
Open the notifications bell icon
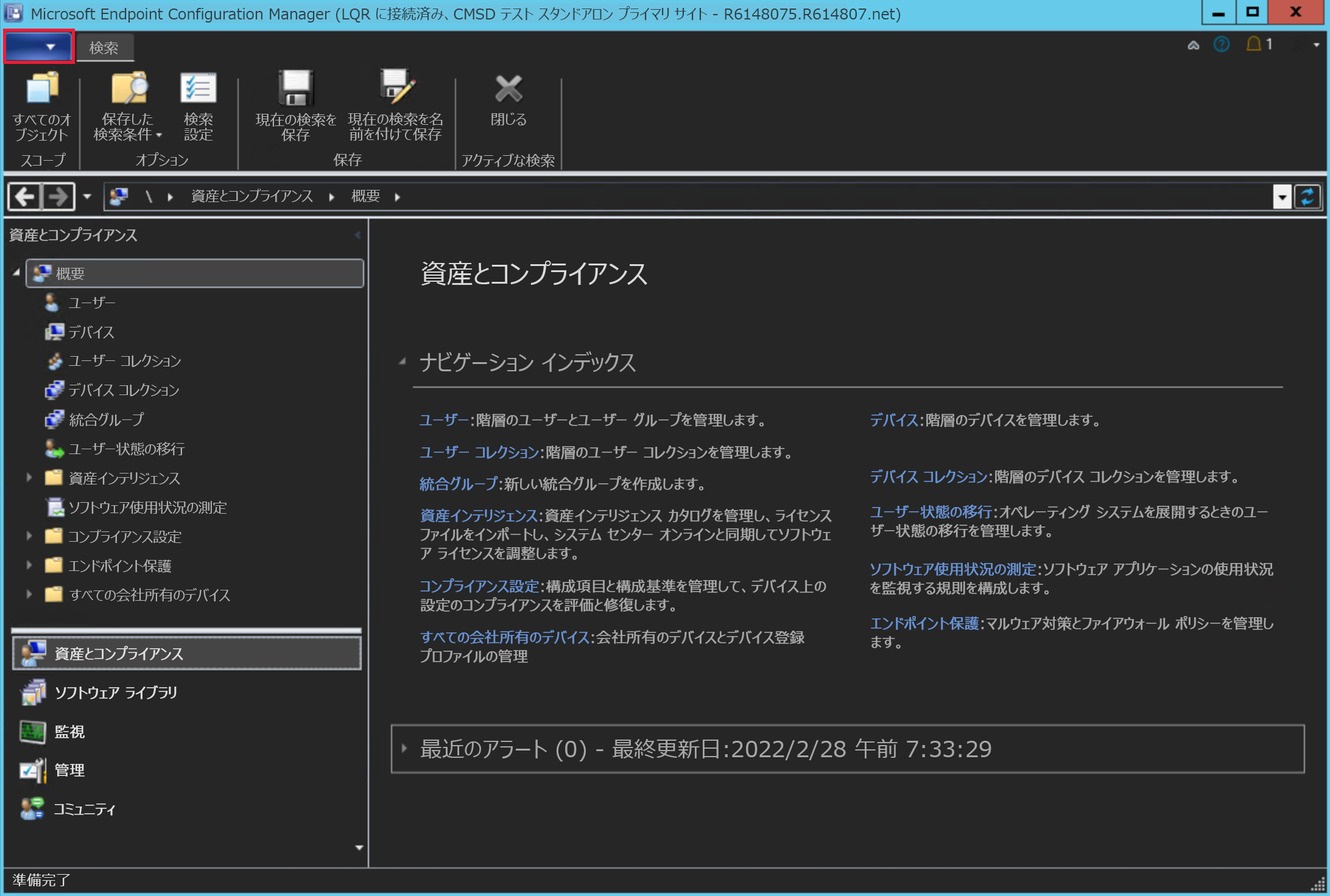[1254, 44]
